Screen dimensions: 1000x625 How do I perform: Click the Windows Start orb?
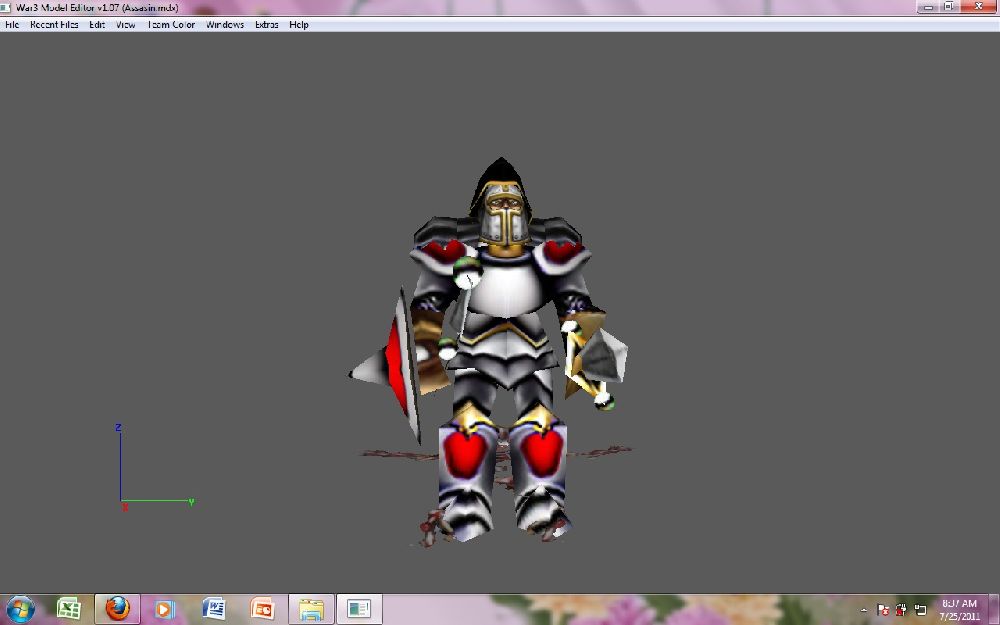[x=21, y=609]
